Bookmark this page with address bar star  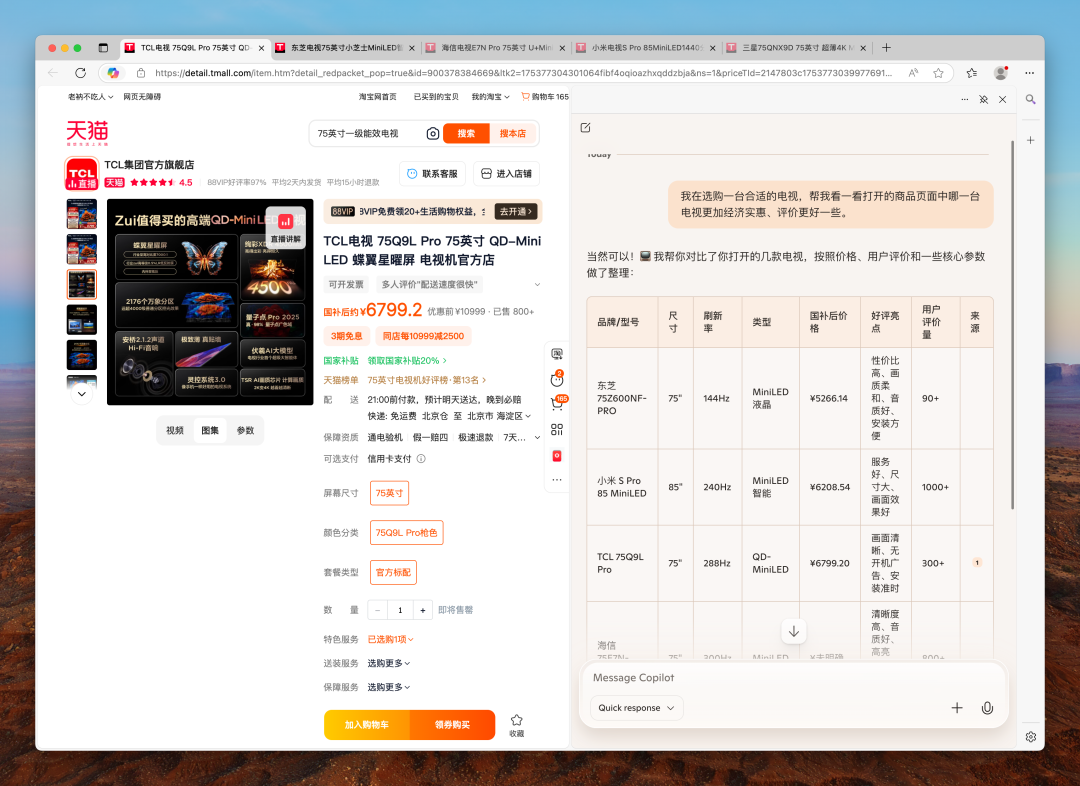tap(938, 73)
